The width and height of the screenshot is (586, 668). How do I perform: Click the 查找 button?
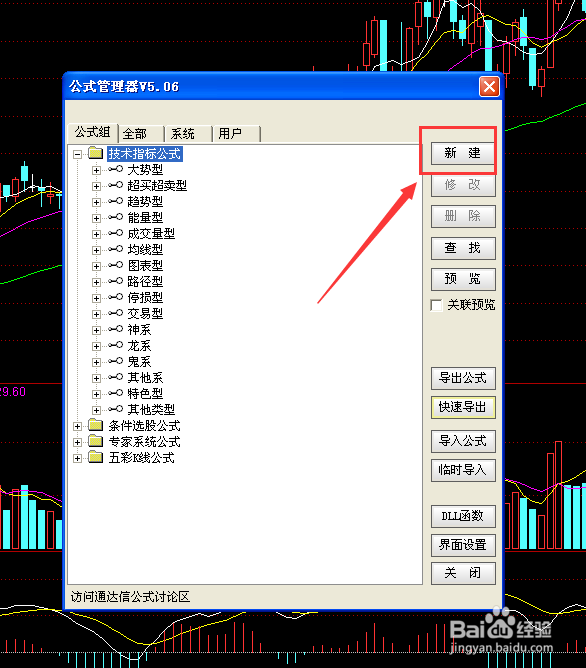463,248
